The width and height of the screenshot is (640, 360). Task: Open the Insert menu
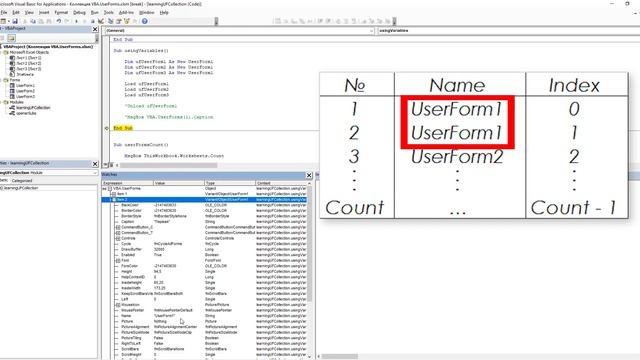tap(44, 13)
